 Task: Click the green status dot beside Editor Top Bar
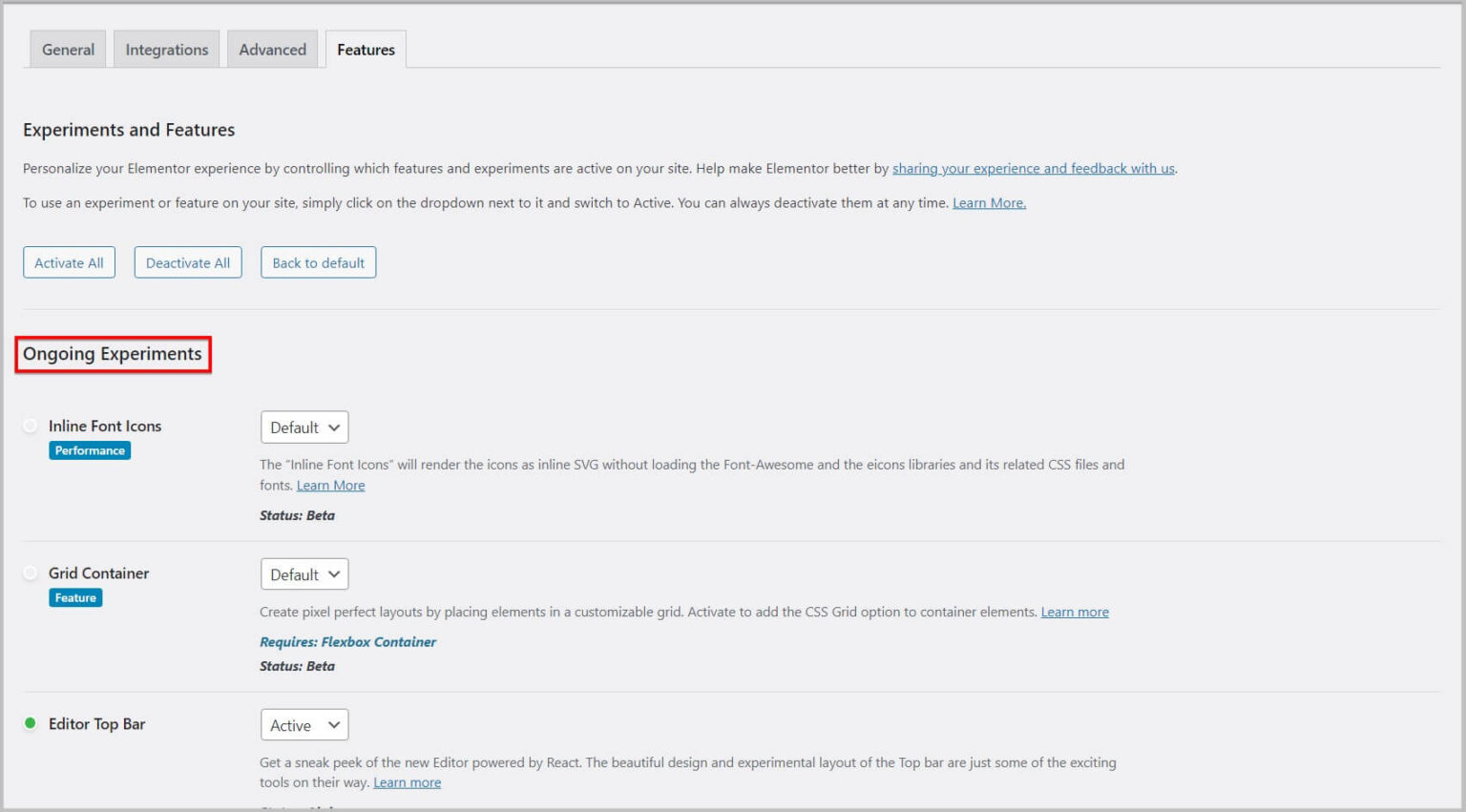[31, 723]
